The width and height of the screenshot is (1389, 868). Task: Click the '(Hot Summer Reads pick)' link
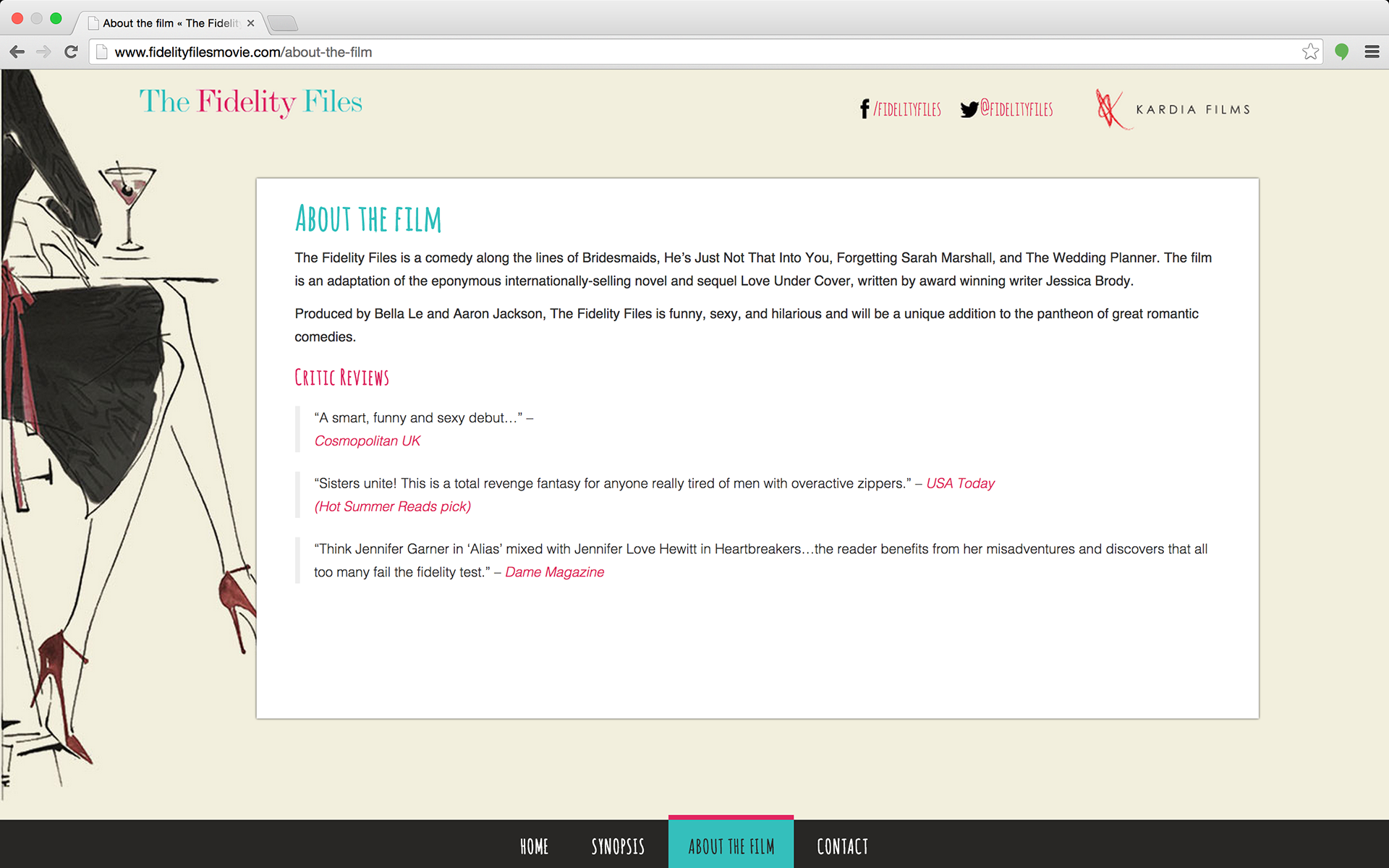[x=393, y=506]
